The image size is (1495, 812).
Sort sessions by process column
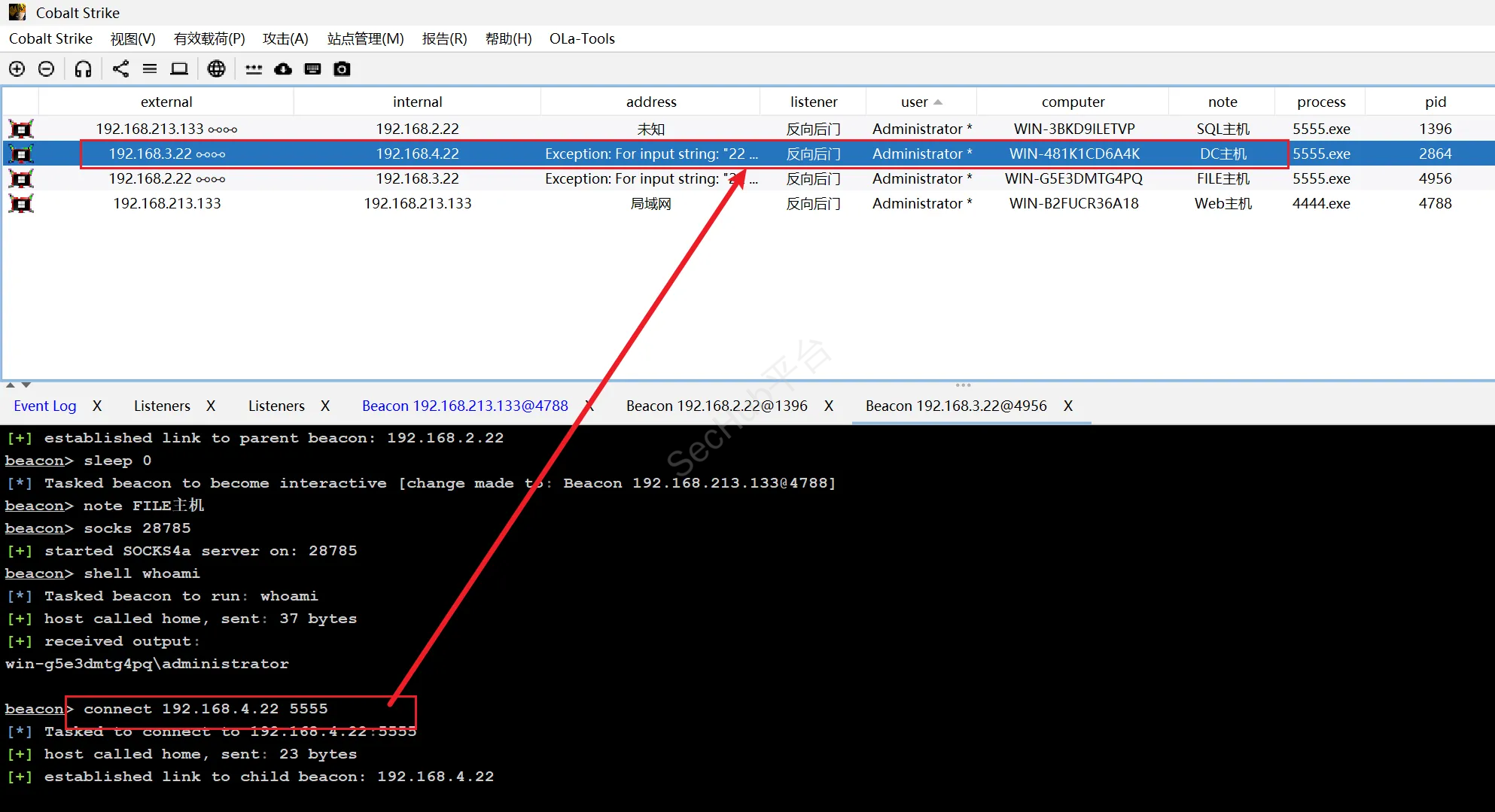[1321, 102]
